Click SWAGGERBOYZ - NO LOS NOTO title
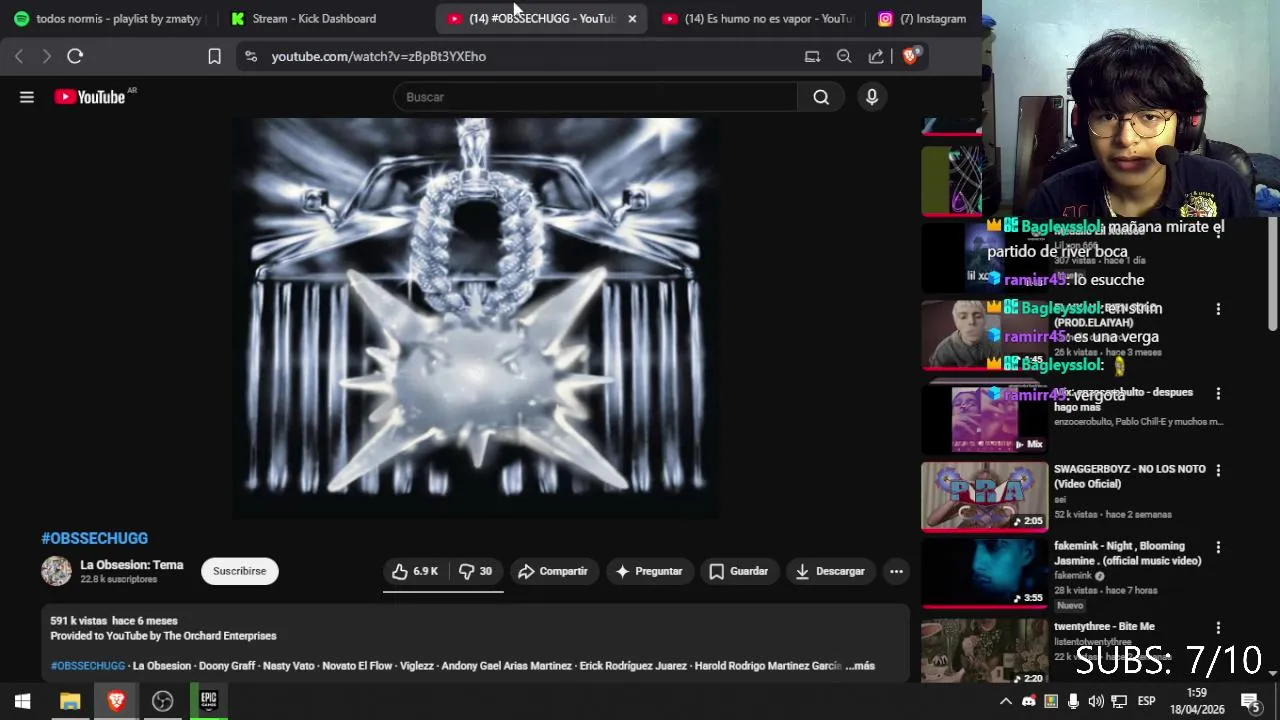Viewport: 1280px width, 720px height. coord(1129,476)
